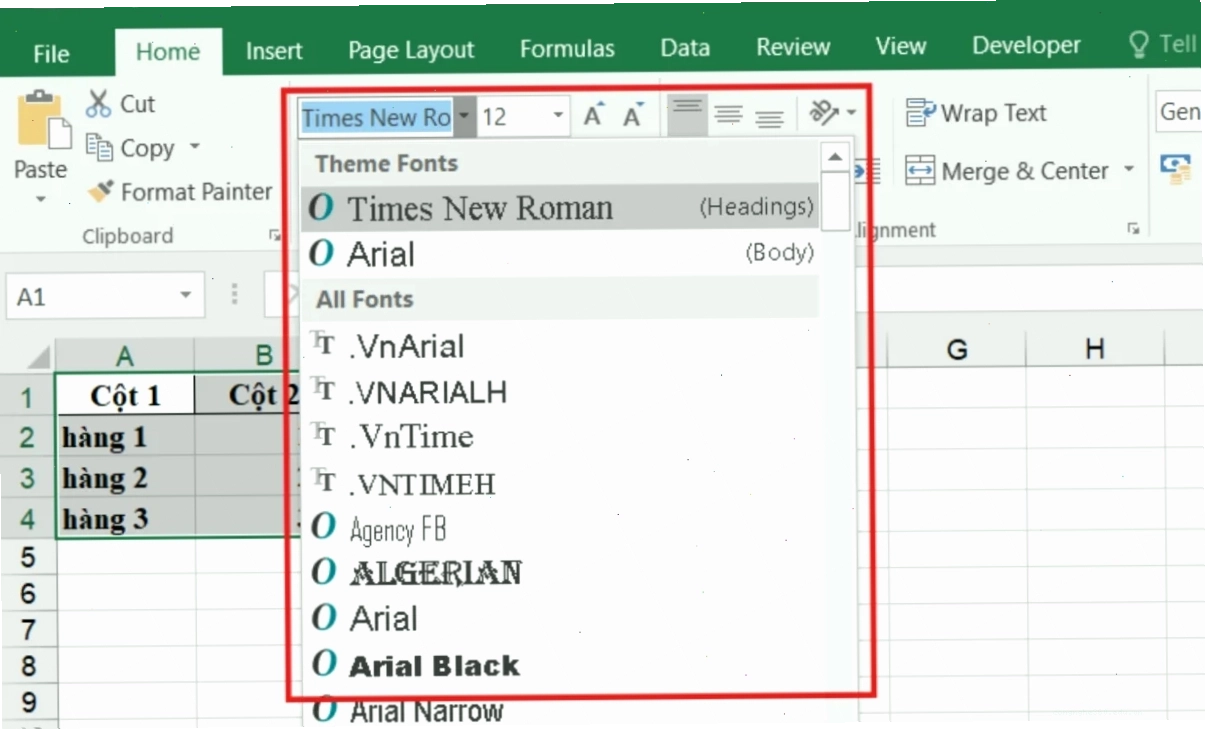This screenshot has width=1205, height=729.
Task: Switch to the View tab
Action: tap(901, 46)
